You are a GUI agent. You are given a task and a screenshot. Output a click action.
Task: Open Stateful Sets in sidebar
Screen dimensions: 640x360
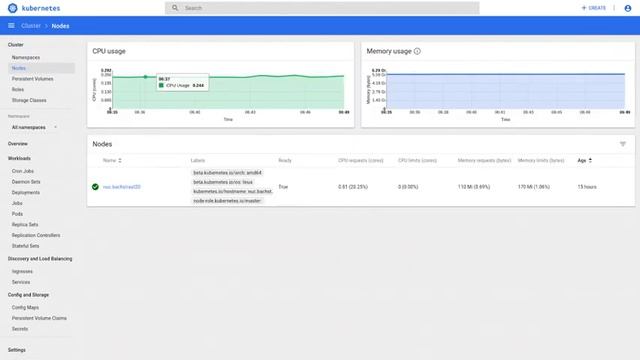tap(25, 246)
